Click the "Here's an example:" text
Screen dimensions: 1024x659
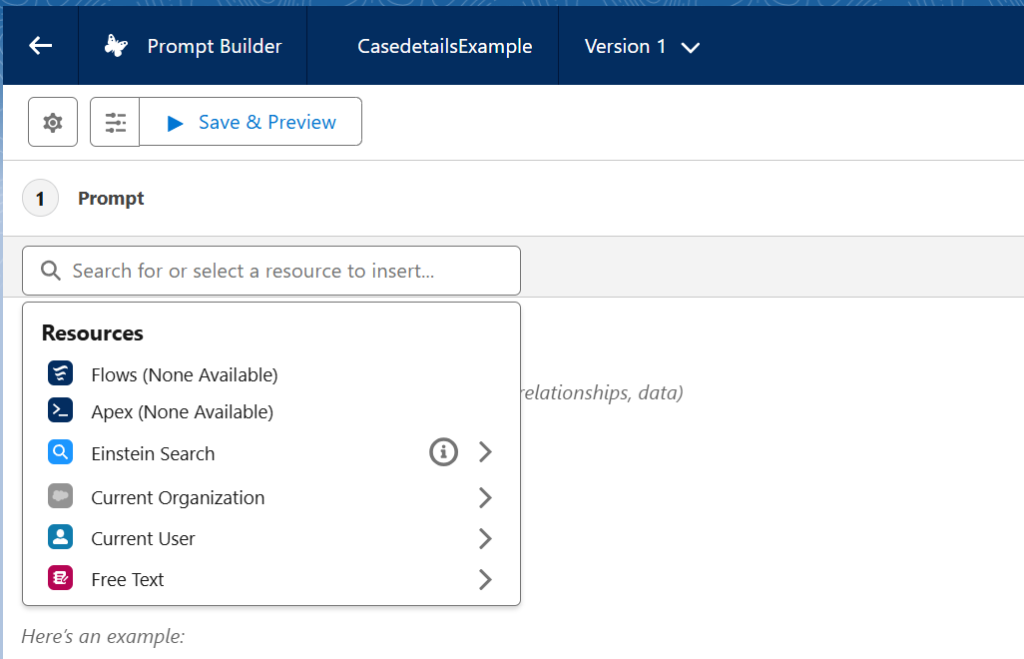pos(103,636)
